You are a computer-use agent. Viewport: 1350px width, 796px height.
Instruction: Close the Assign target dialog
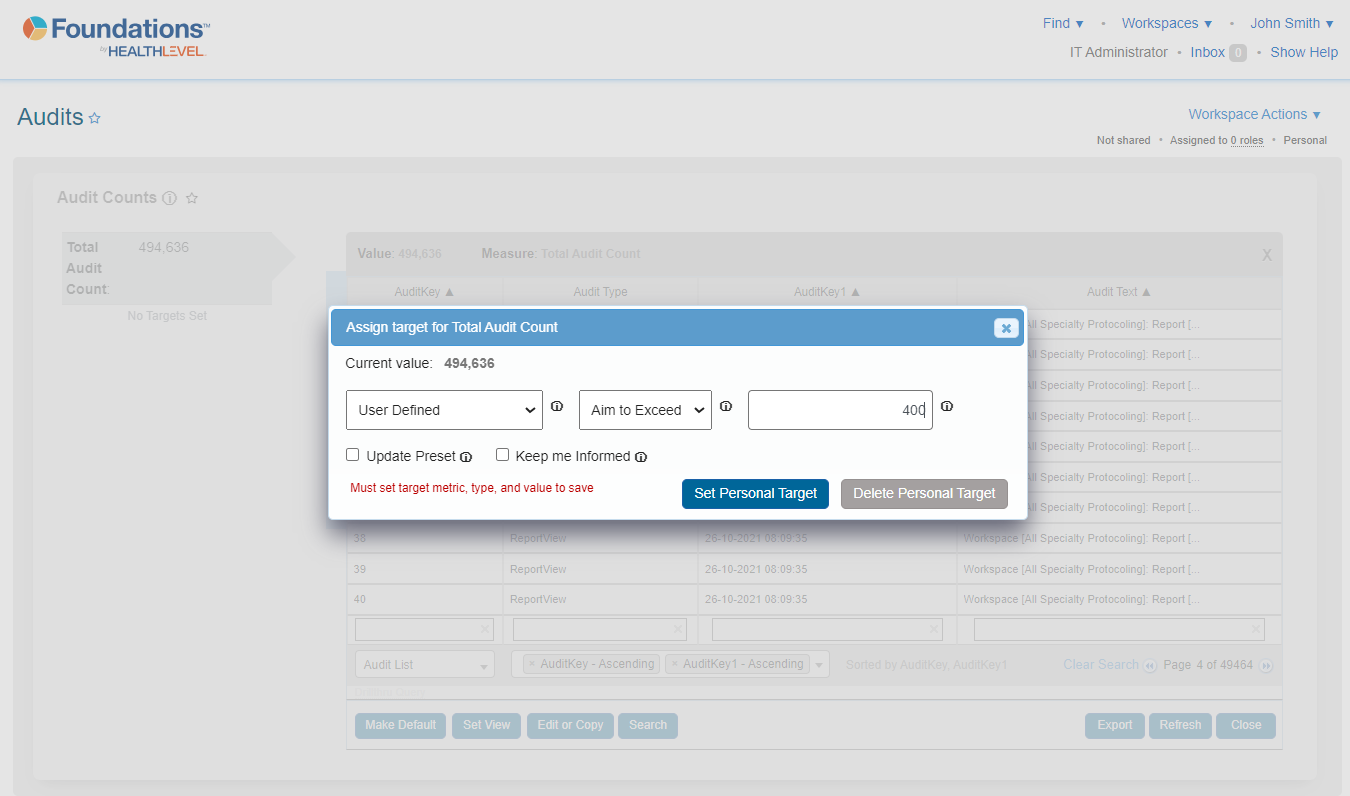coord(1006,328)
